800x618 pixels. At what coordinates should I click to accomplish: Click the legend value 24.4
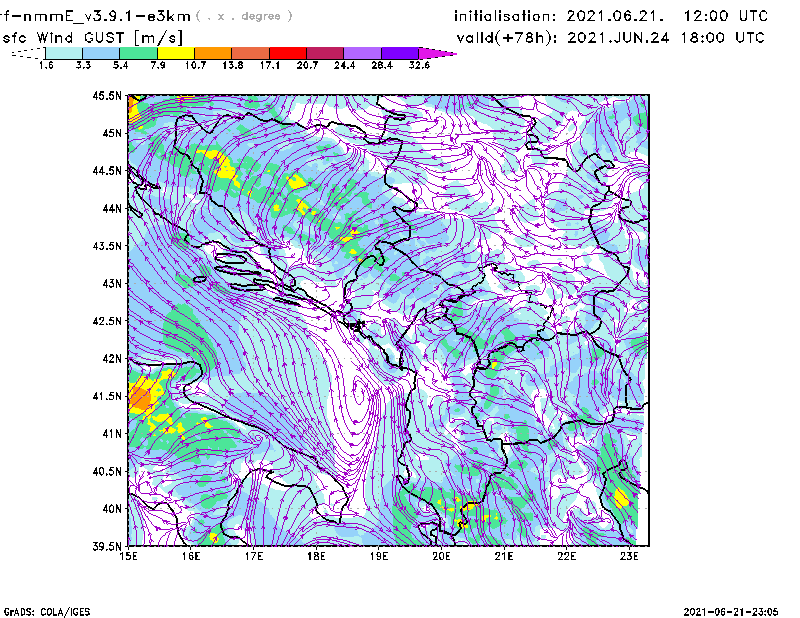coord(344,65)
